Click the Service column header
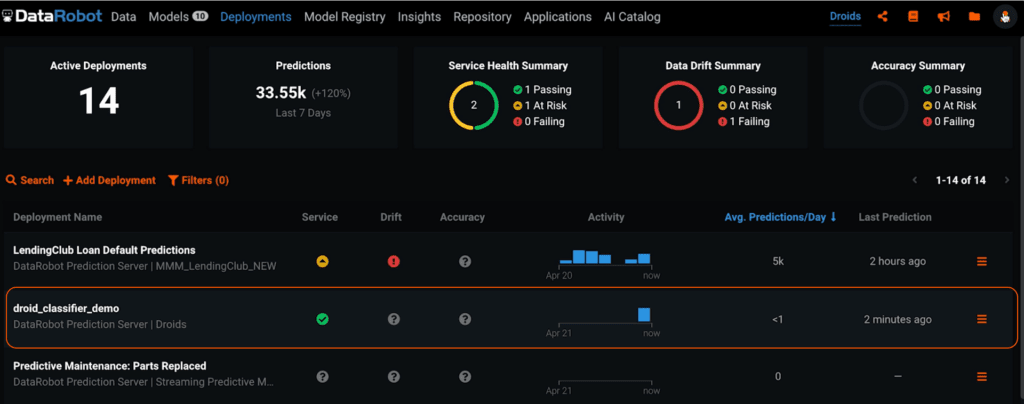Screen dimensions: 1024x404 coord(320,217)
